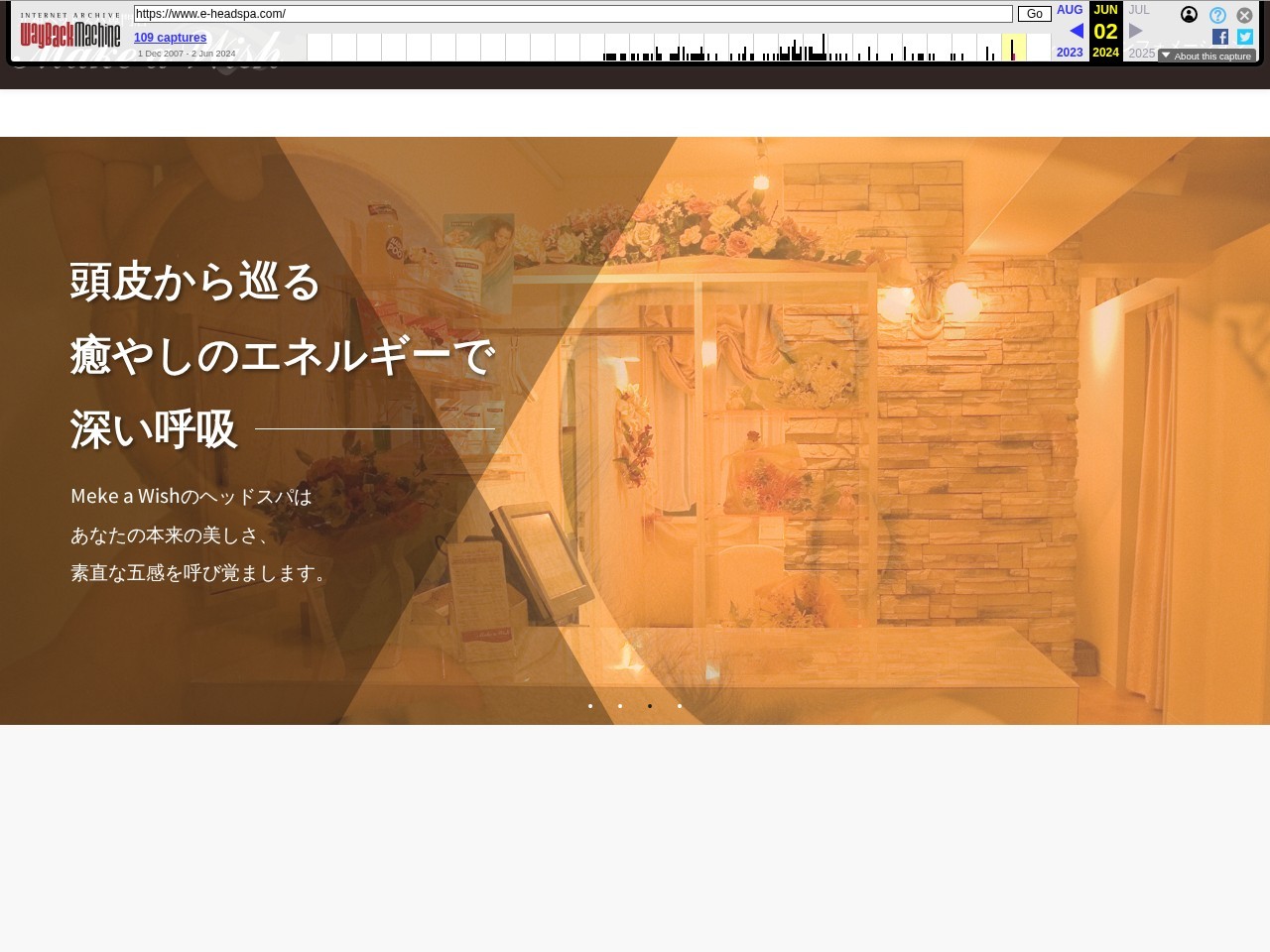The height and width of the screenshot is (952, 1270).
Task: Select the second carousel slide dot
Action: point(620,706)
